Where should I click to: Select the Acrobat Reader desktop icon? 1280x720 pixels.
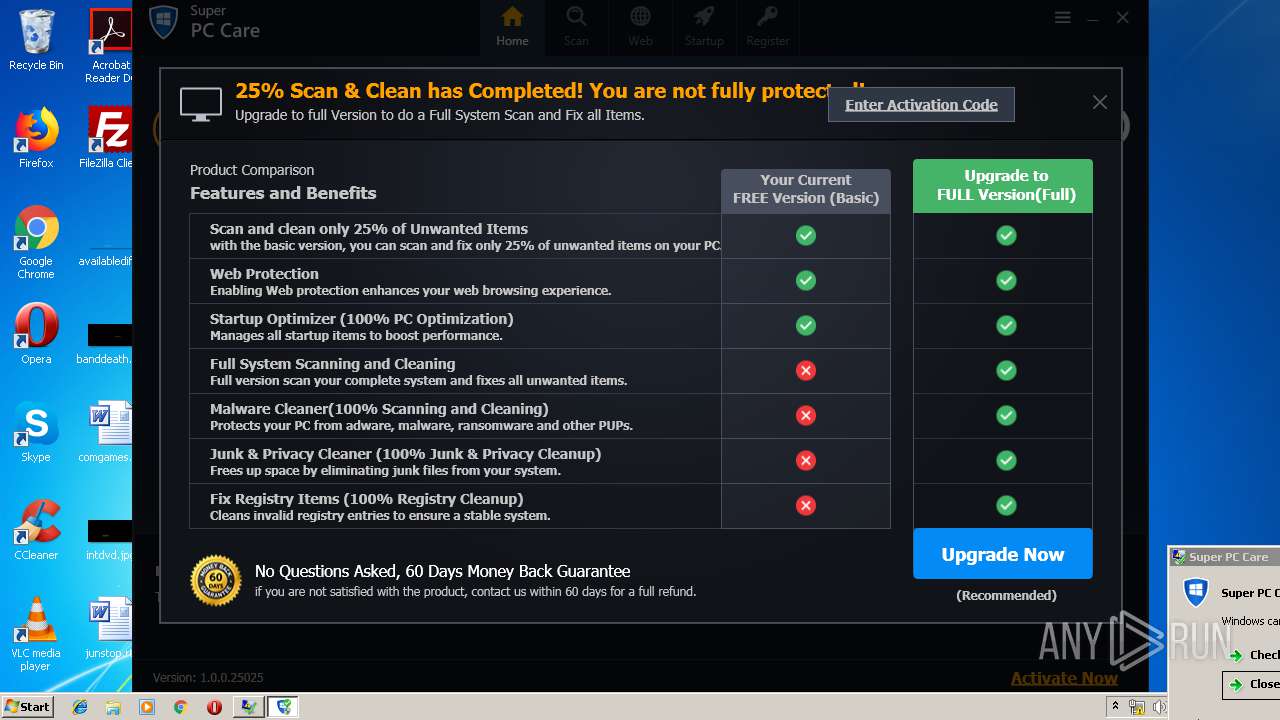(x=108, y=46)
